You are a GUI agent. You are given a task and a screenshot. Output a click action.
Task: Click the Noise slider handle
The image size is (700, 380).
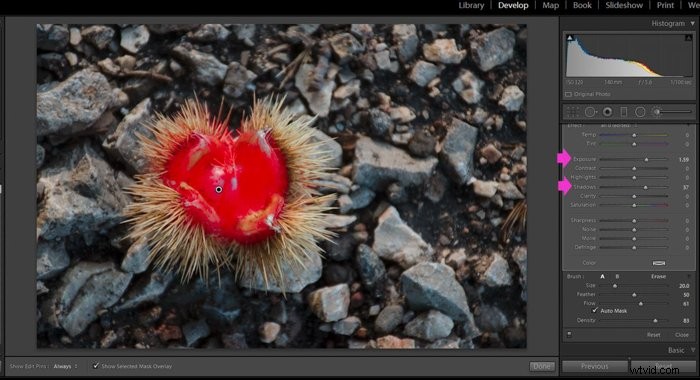click(x=634, y=230)
